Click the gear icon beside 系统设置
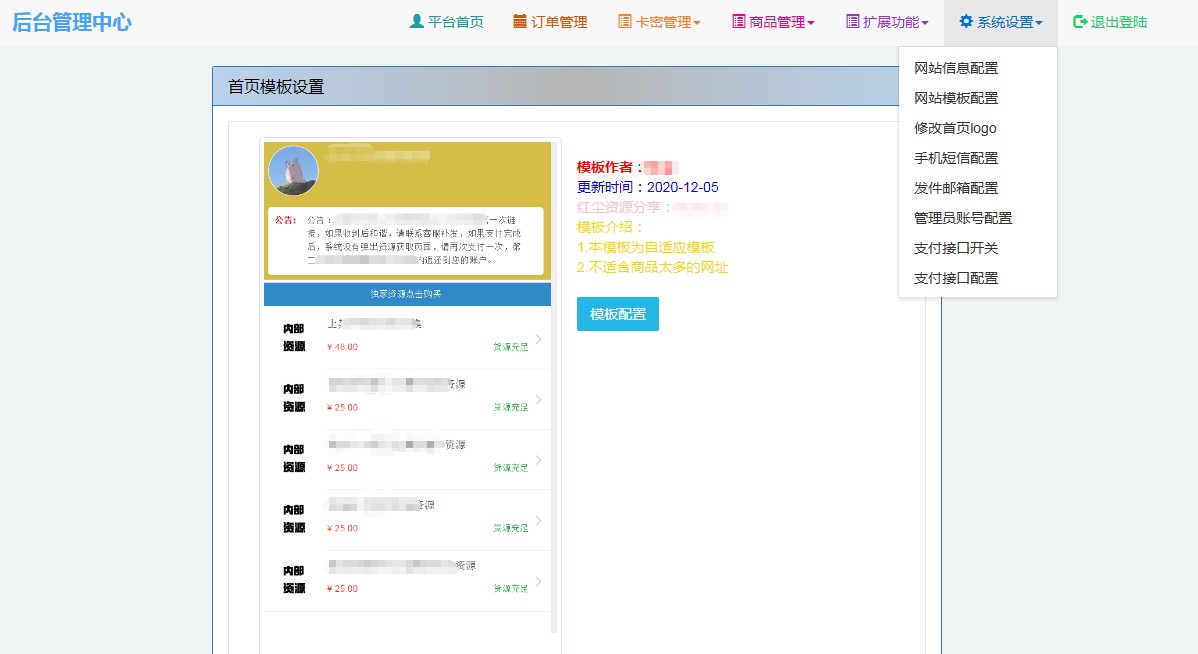Screen dimensions: 1198x654 tap(966, 22)
